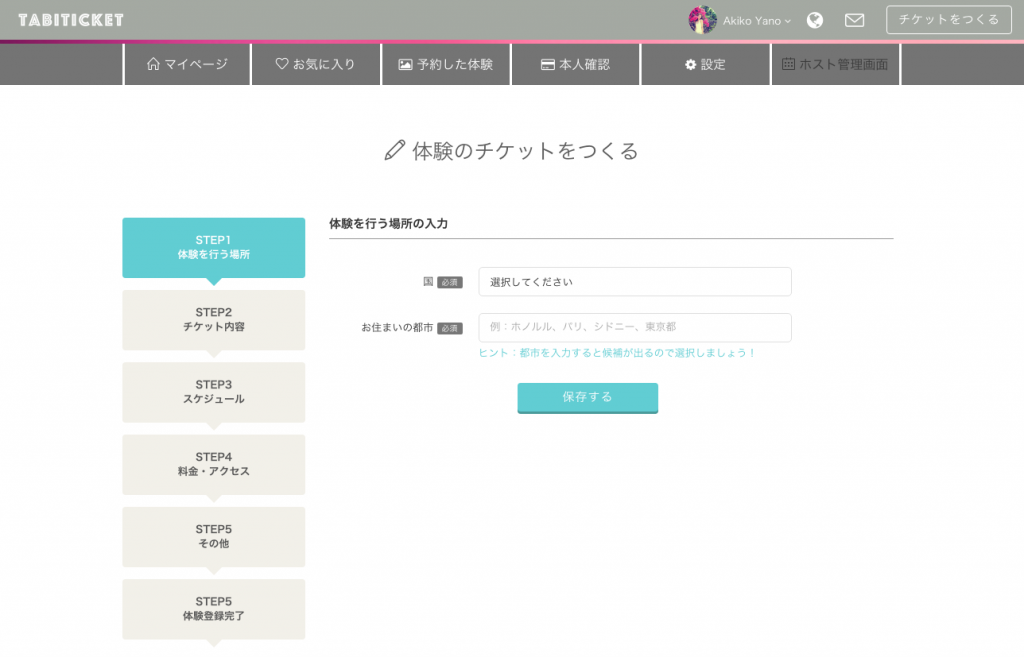Expand the Akiko Yano account menu
This screenshot has width=1024, height=657.
755,19
